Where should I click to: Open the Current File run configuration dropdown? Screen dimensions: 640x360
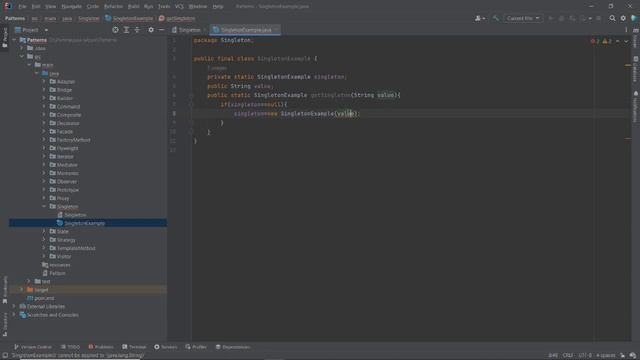coord(523,18)
